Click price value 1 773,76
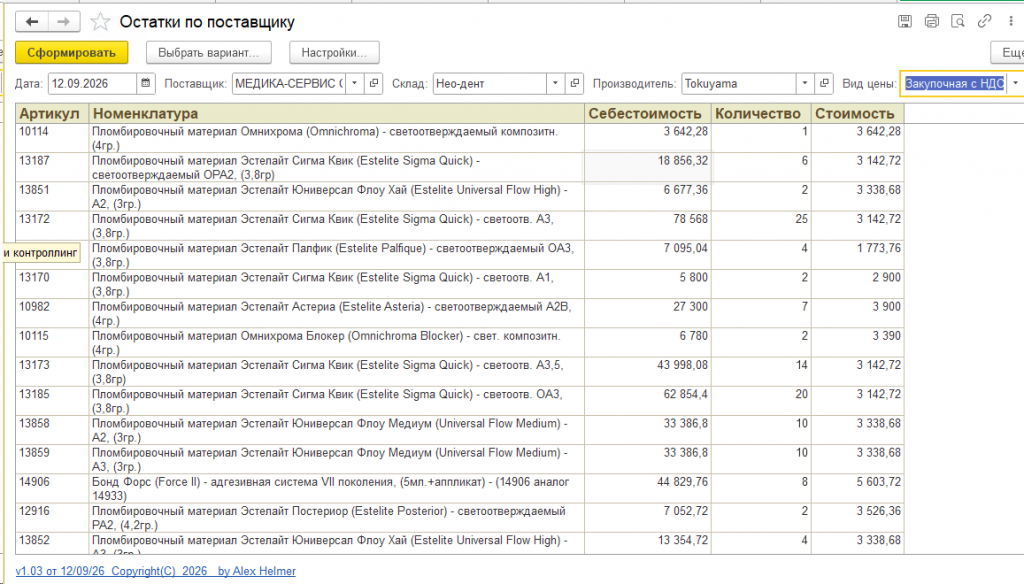The width and height of the screenshot is (1024, 584). pyautogui.click(x=857, y=255)
